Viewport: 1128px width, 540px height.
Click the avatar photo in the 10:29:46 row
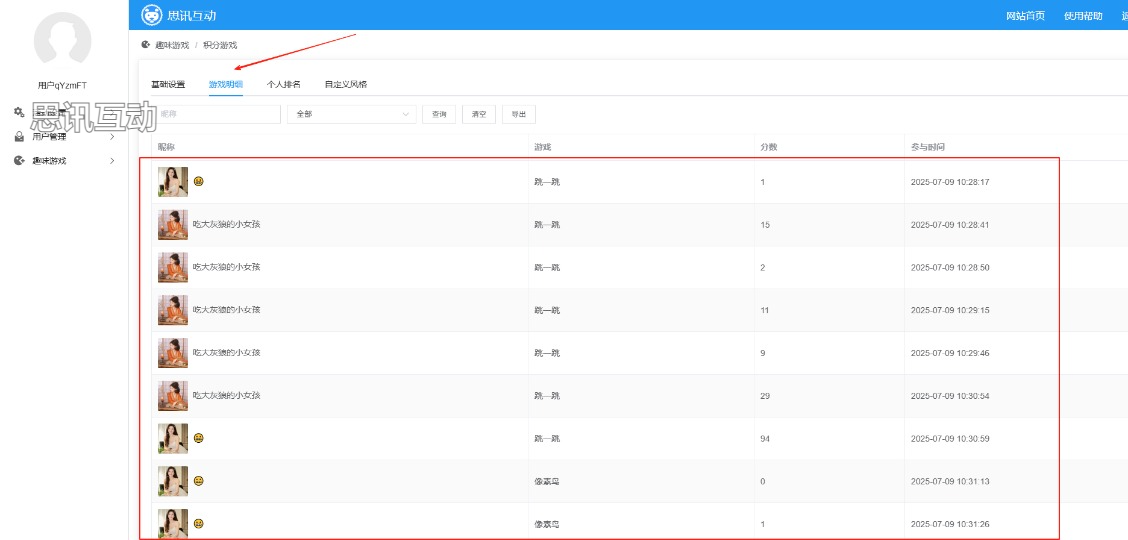(x=173, y=353)
